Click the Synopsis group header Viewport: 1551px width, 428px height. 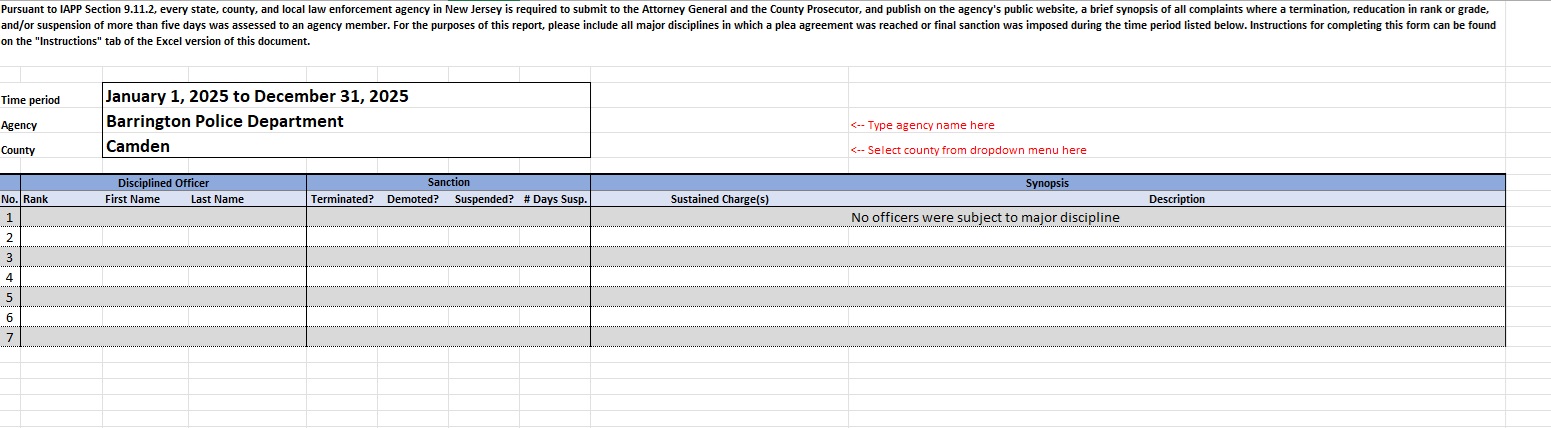[x=1047, y=184]
